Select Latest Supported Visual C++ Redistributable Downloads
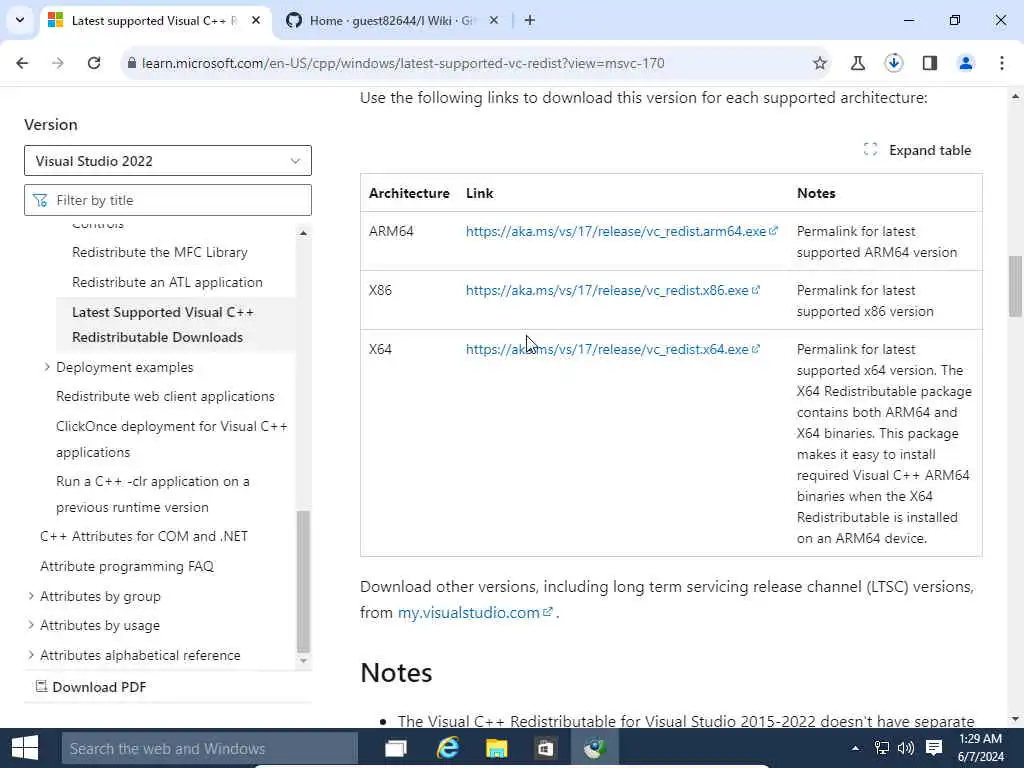Image resolution: width=1024 pixels, height=768 pixels. [163, 325]
